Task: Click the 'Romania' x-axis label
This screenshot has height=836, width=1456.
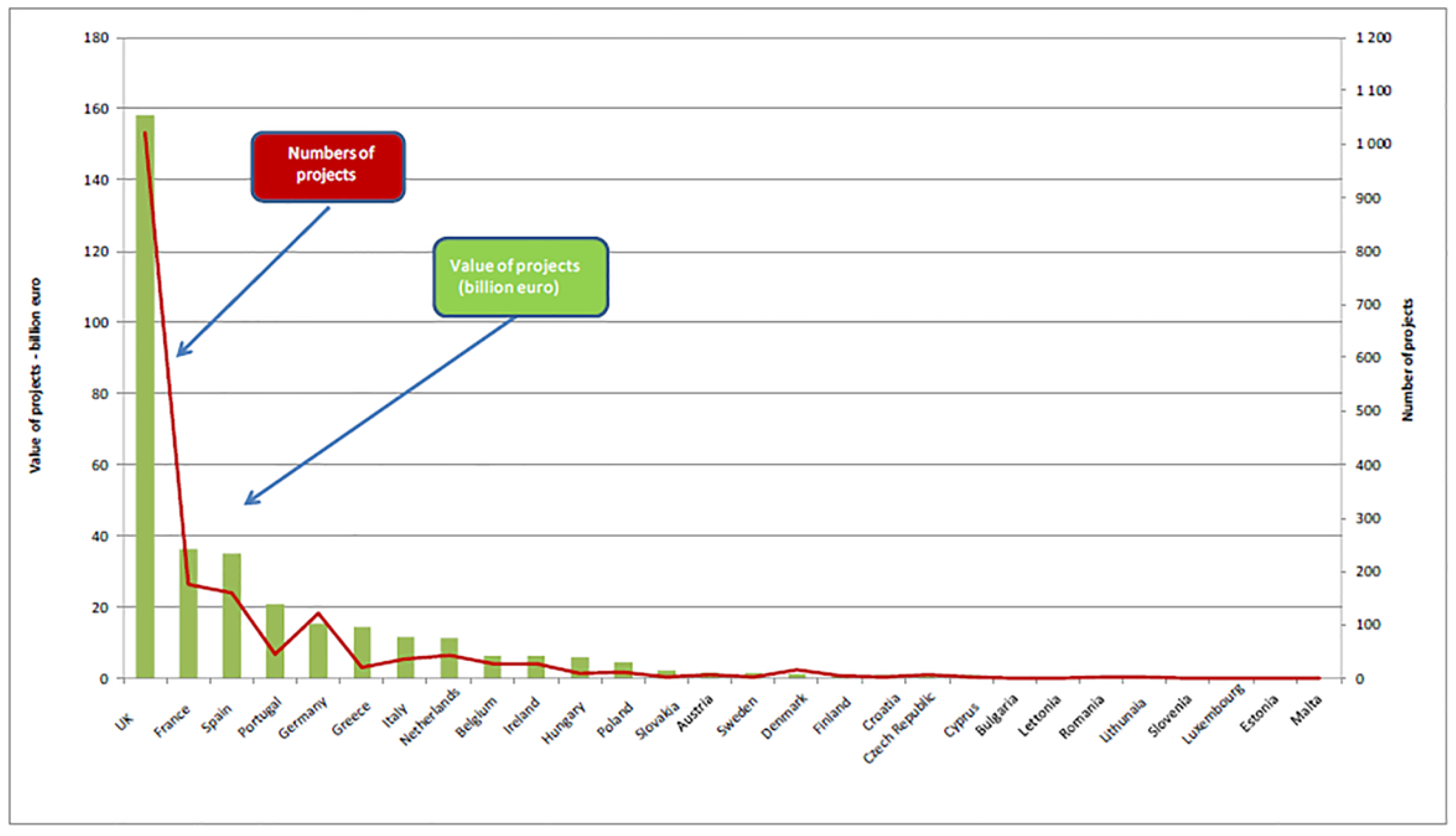Action: 1082,717
